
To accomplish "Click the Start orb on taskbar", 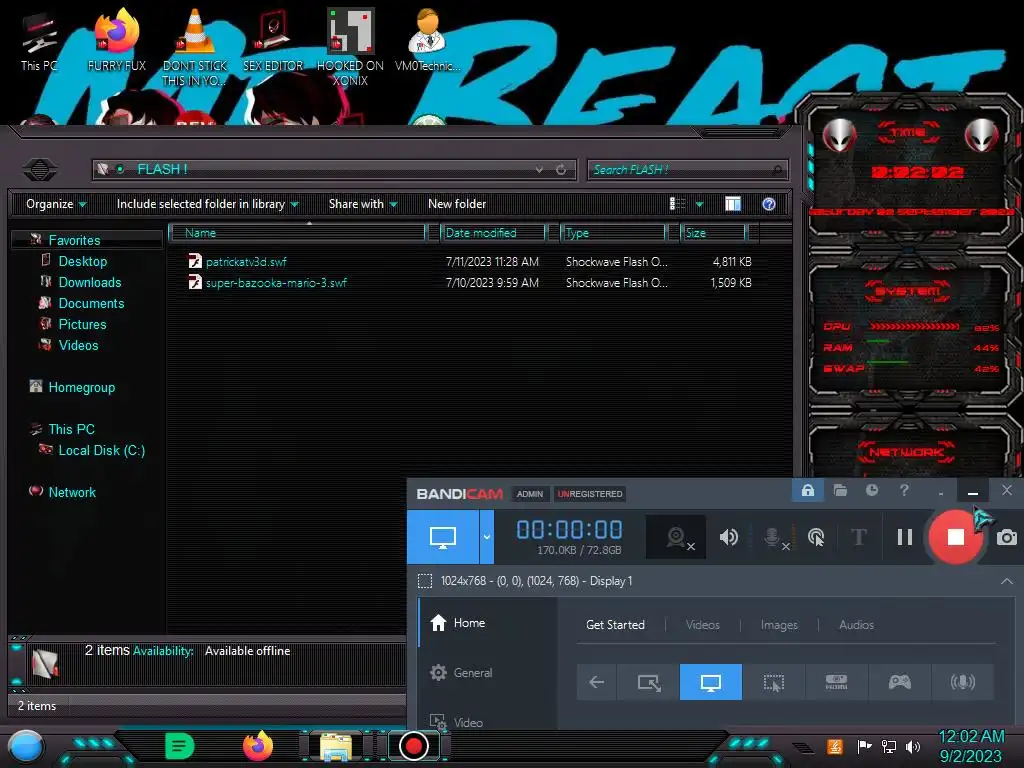I will (x=25, y=746).
